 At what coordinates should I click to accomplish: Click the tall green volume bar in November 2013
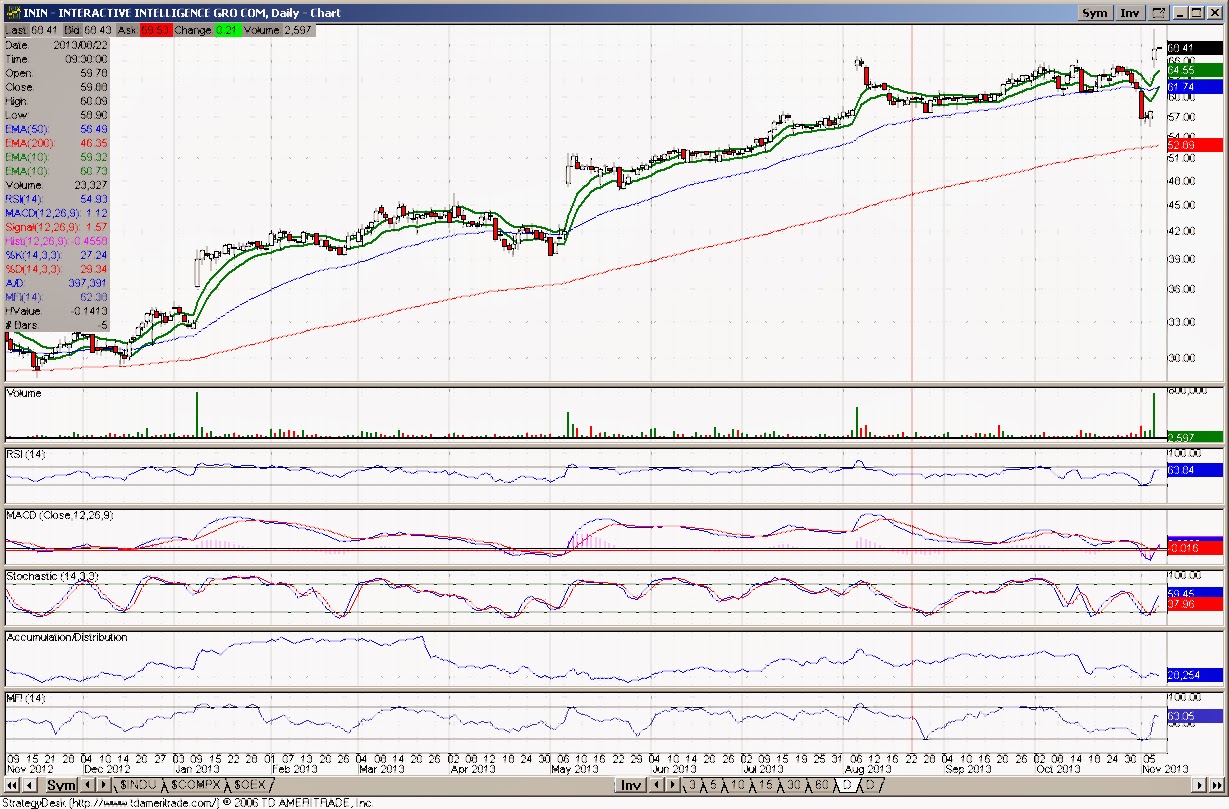[x=1153, y=416]
